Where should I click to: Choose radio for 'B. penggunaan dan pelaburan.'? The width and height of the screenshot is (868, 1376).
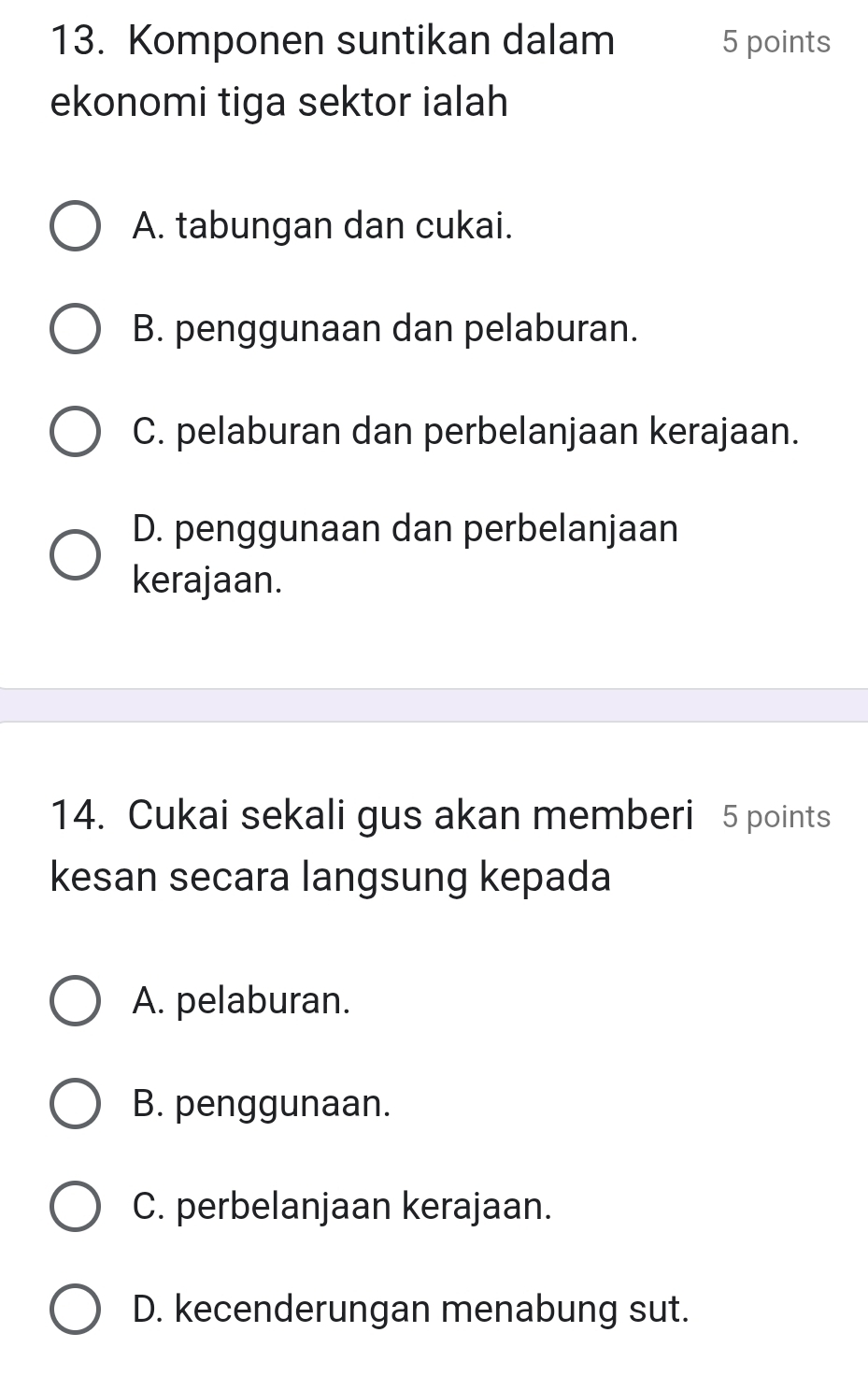[74, 329]
